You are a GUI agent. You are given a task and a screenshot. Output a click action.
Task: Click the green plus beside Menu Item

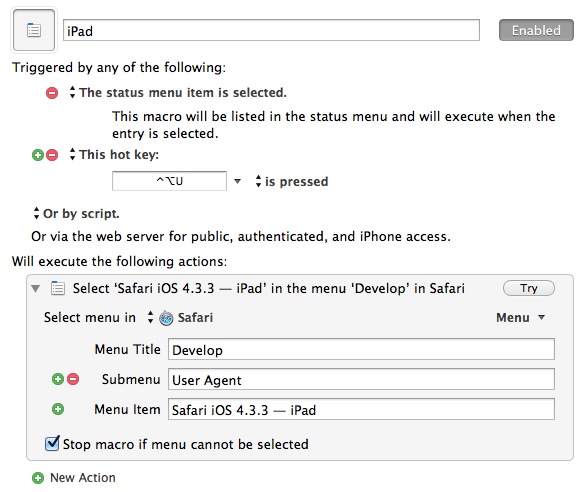pyautogui.click(x=58, y=409)
